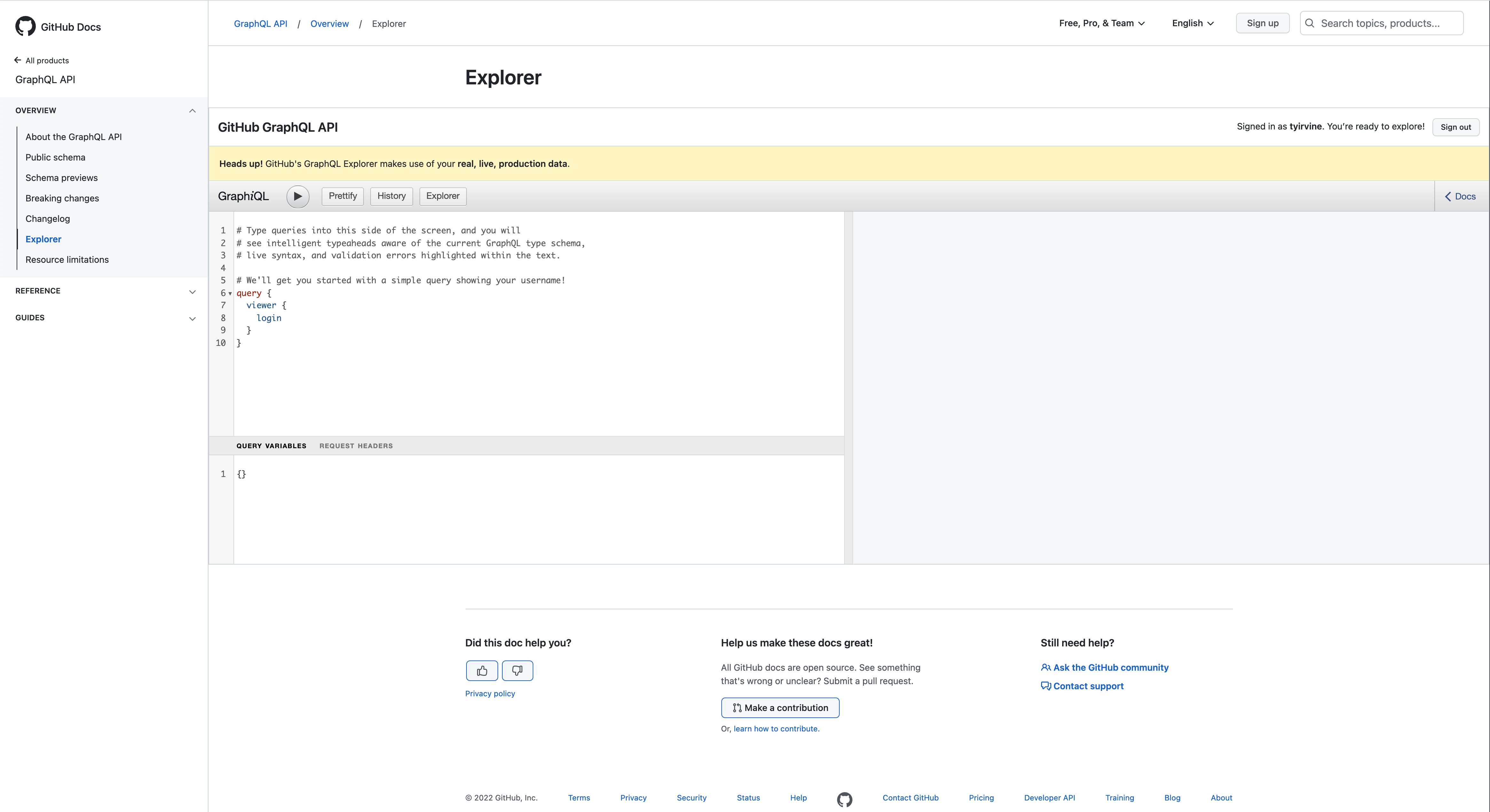Open the Privacy policy link
1490x812 pixels.
point(490,693)
